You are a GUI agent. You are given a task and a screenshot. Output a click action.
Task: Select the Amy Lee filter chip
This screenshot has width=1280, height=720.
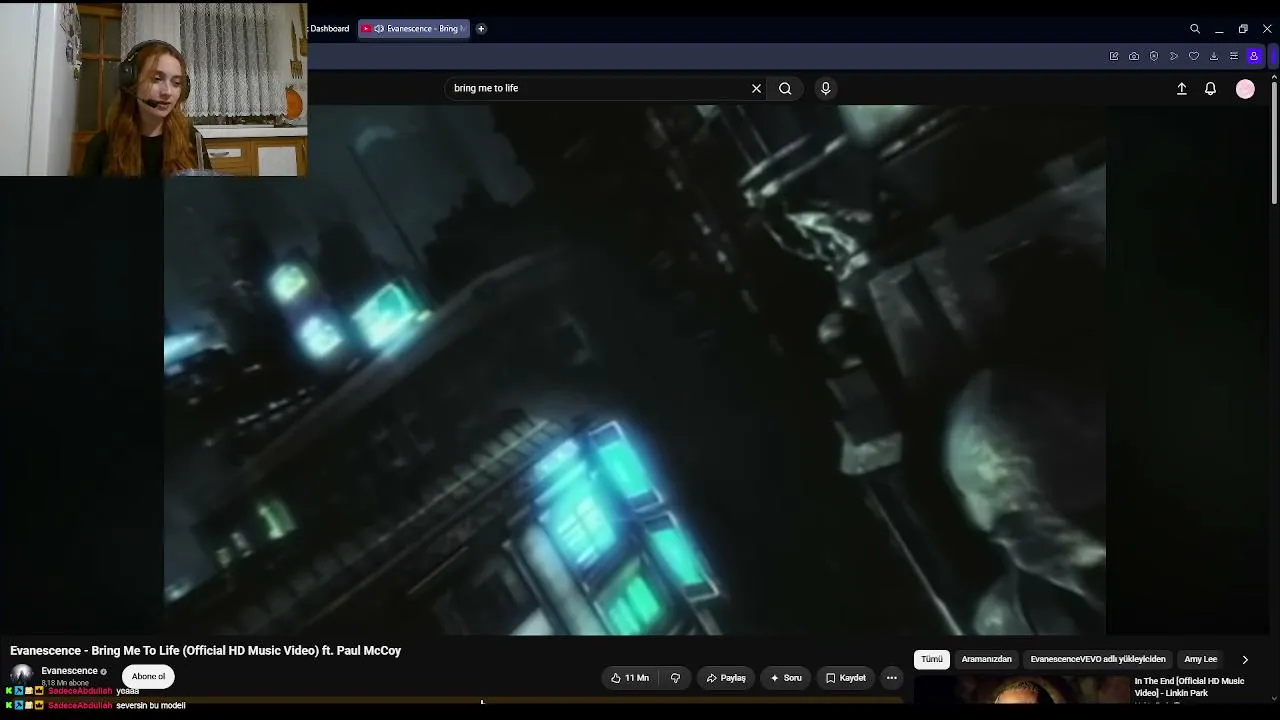pyautogui.click(x=1201, y=660)
